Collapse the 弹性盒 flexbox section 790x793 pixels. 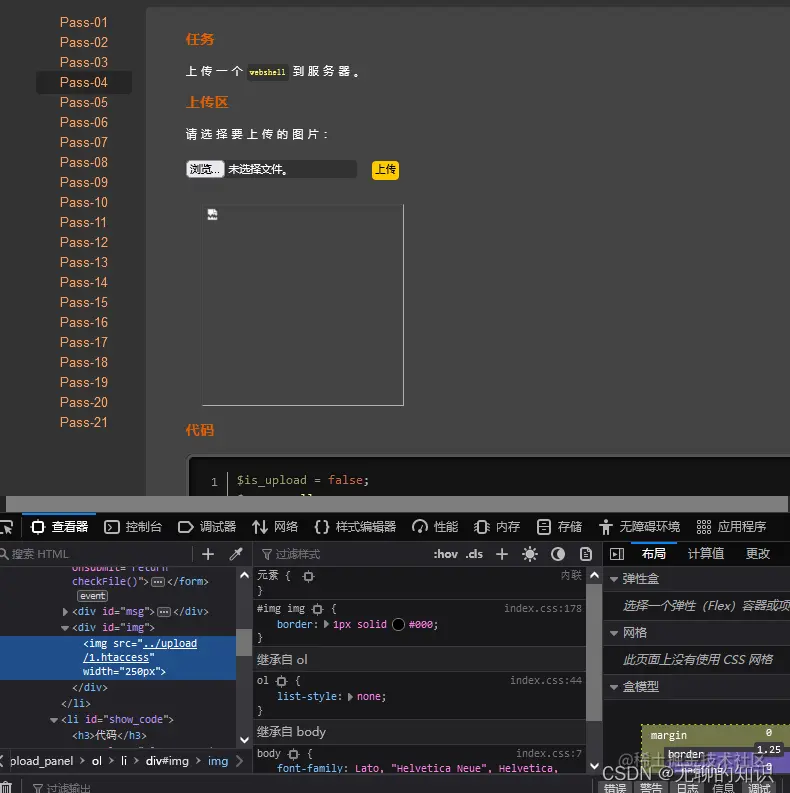coord(614,579)
